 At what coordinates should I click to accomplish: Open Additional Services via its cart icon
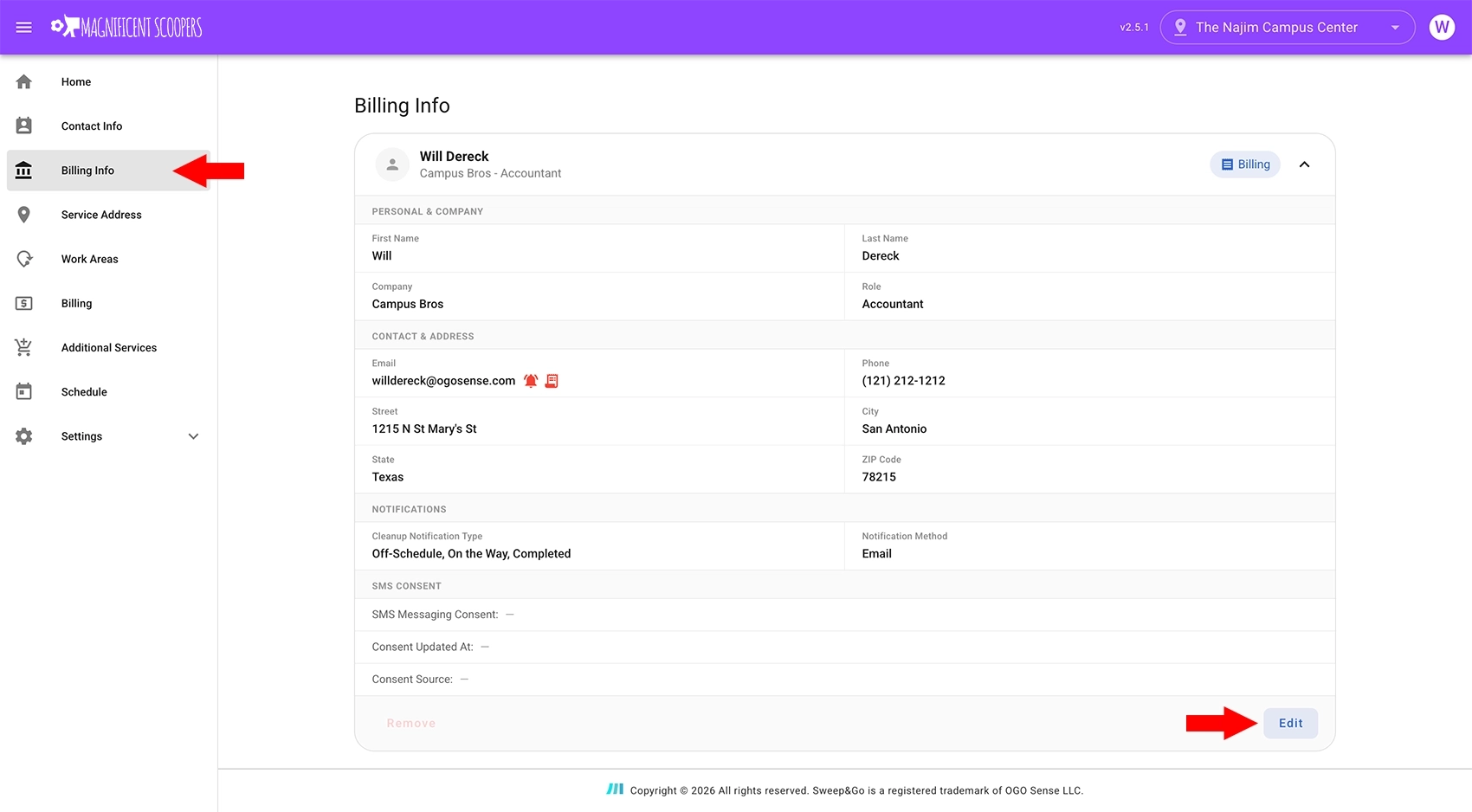[x=23, y=346]
